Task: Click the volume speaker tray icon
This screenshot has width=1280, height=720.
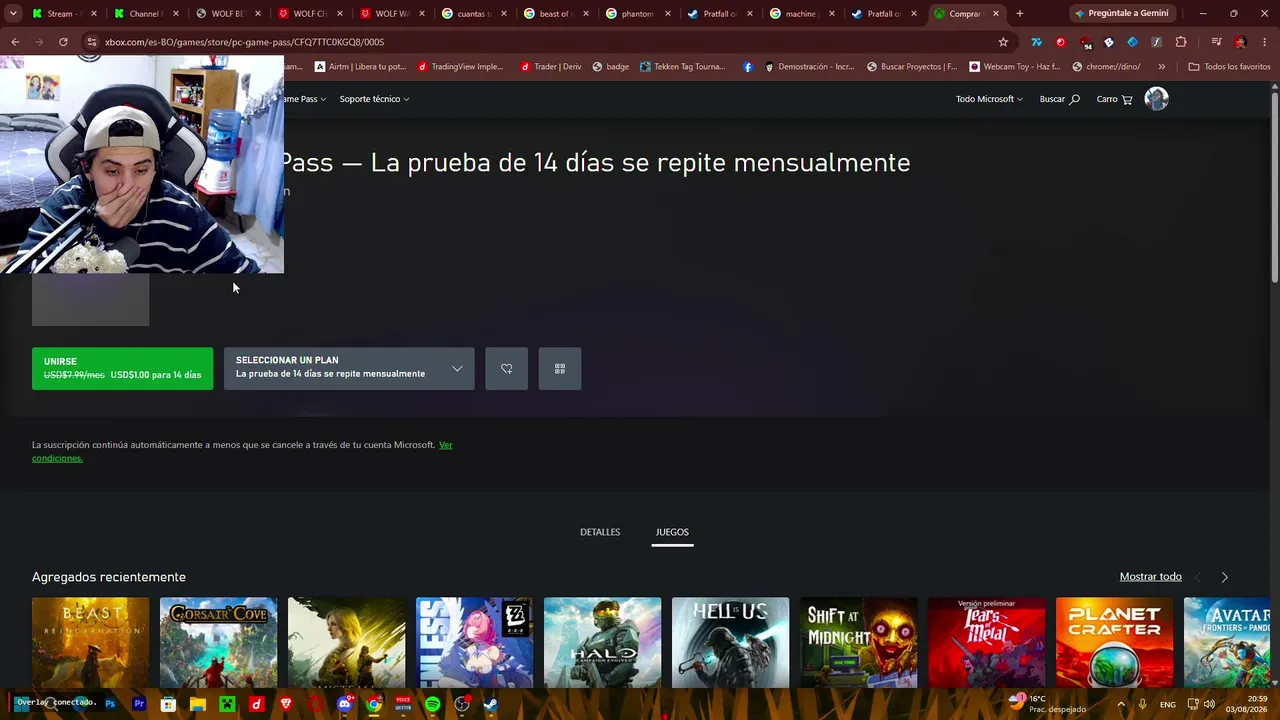Action: tap(1210, 704)
